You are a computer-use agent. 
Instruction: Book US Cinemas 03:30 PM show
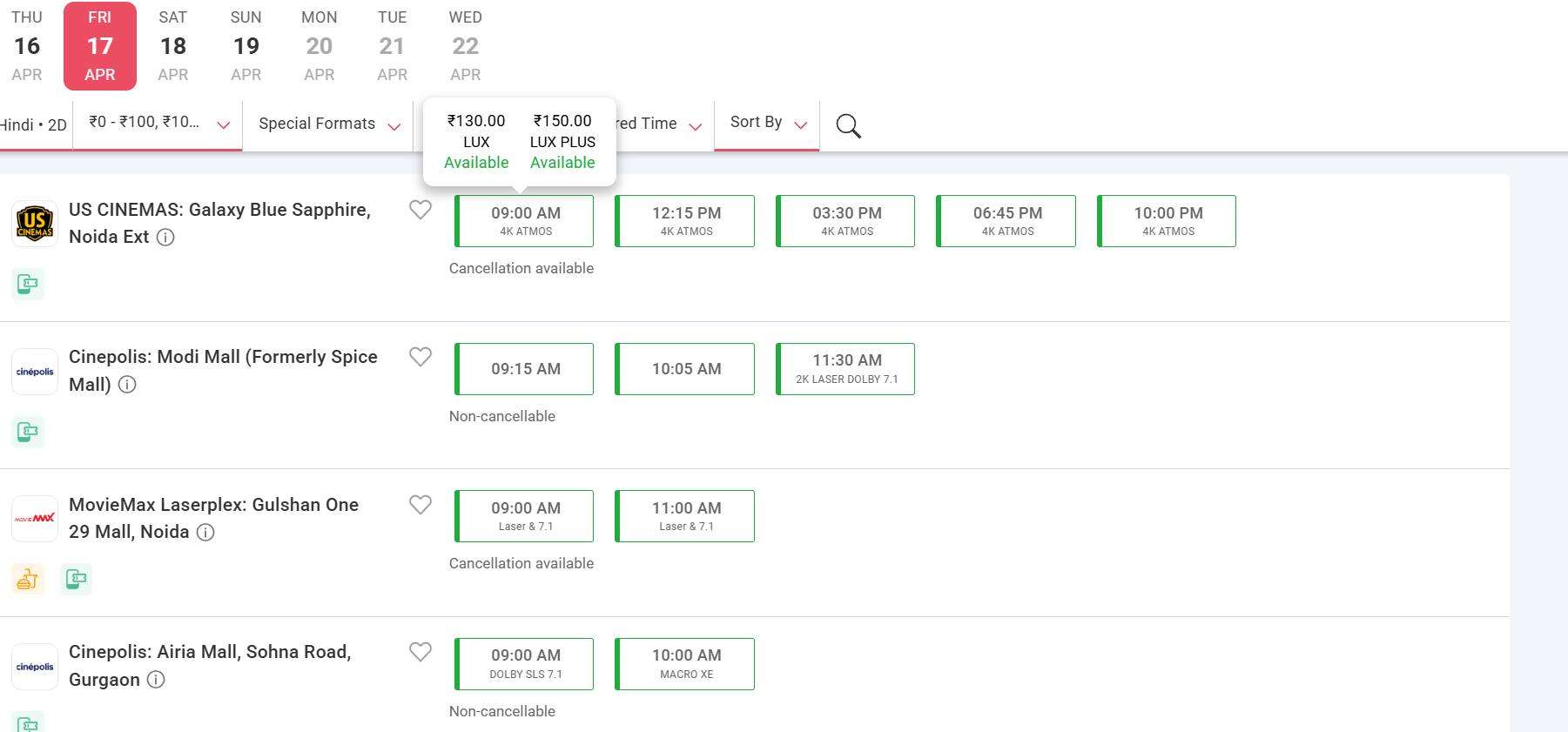pyautogui.click(x=845, y=221)
